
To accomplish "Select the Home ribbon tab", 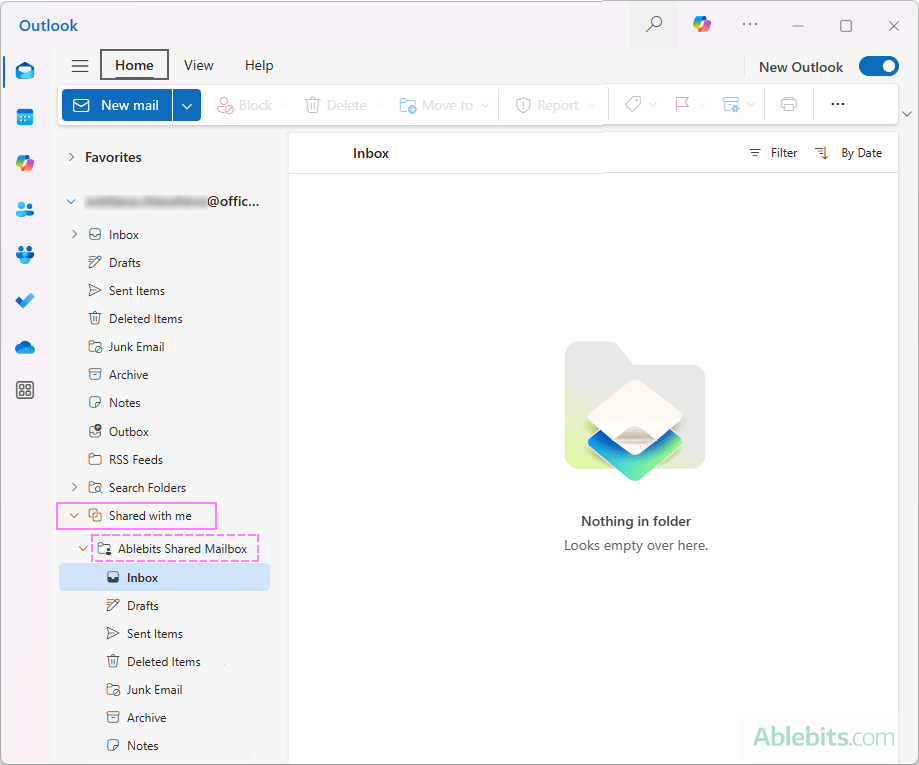I will tap(134, 64).
